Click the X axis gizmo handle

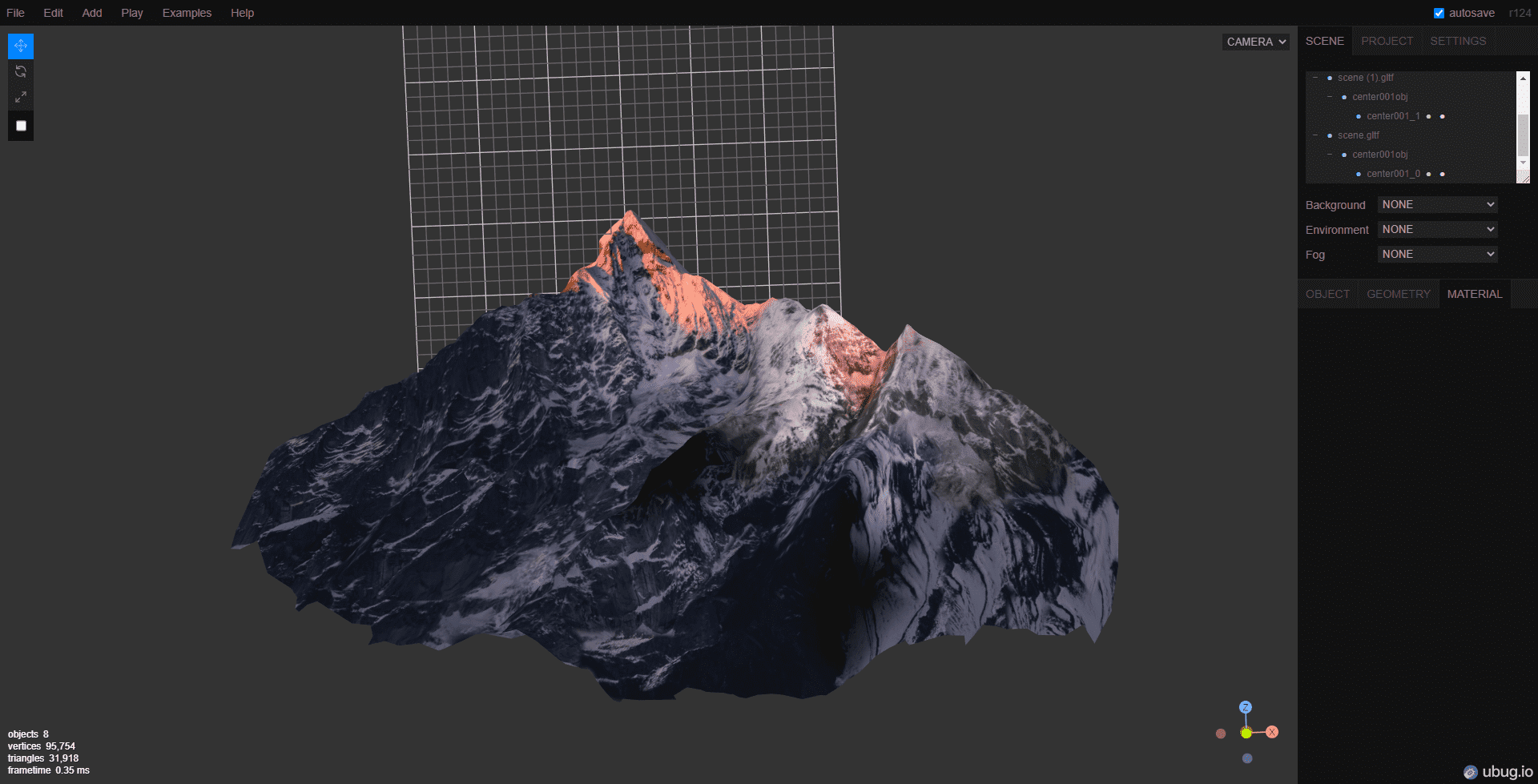tap(1272, 732)
